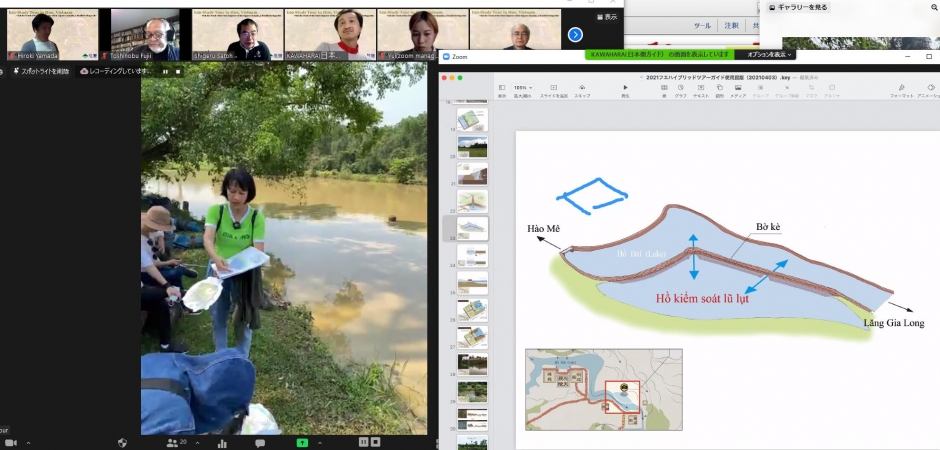Expand share screen options caret

(320, 443)
